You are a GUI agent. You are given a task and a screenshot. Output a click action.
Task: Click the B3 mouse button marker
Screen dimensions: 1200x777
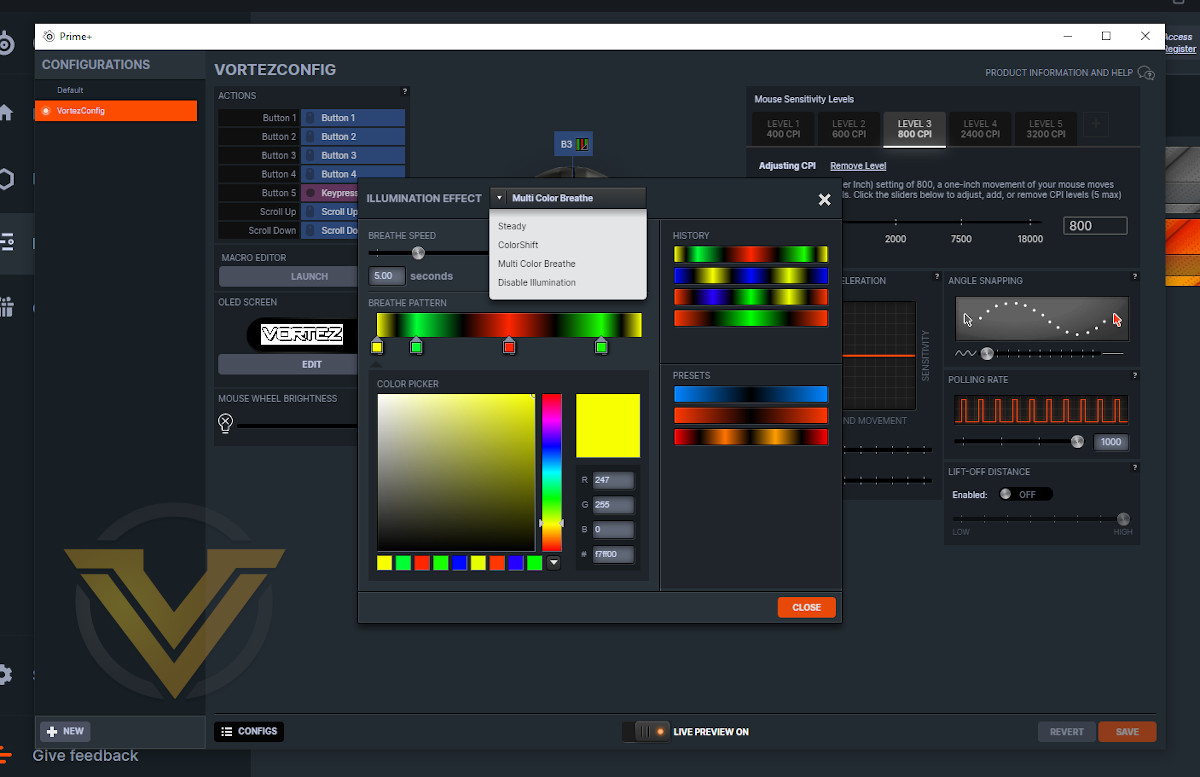point(574,144)
